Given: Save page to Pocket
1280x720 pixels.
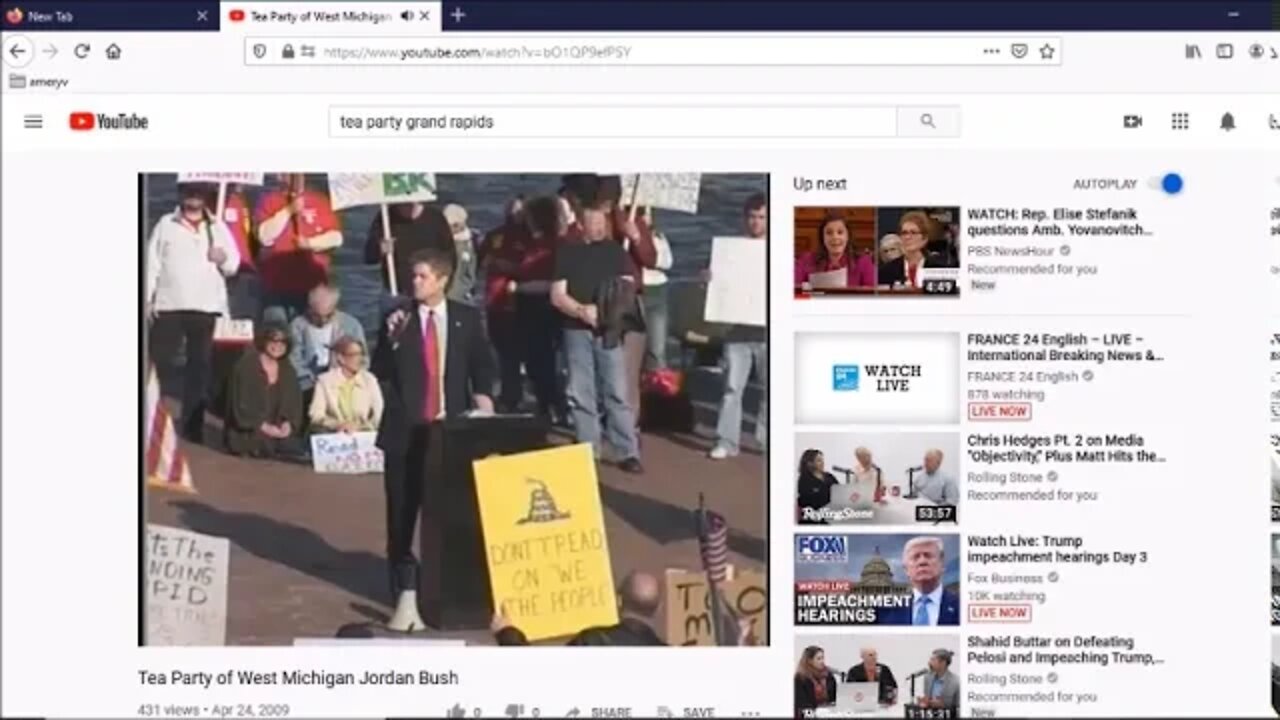Looking at the screenshot, I should (x=1019, y=51).
